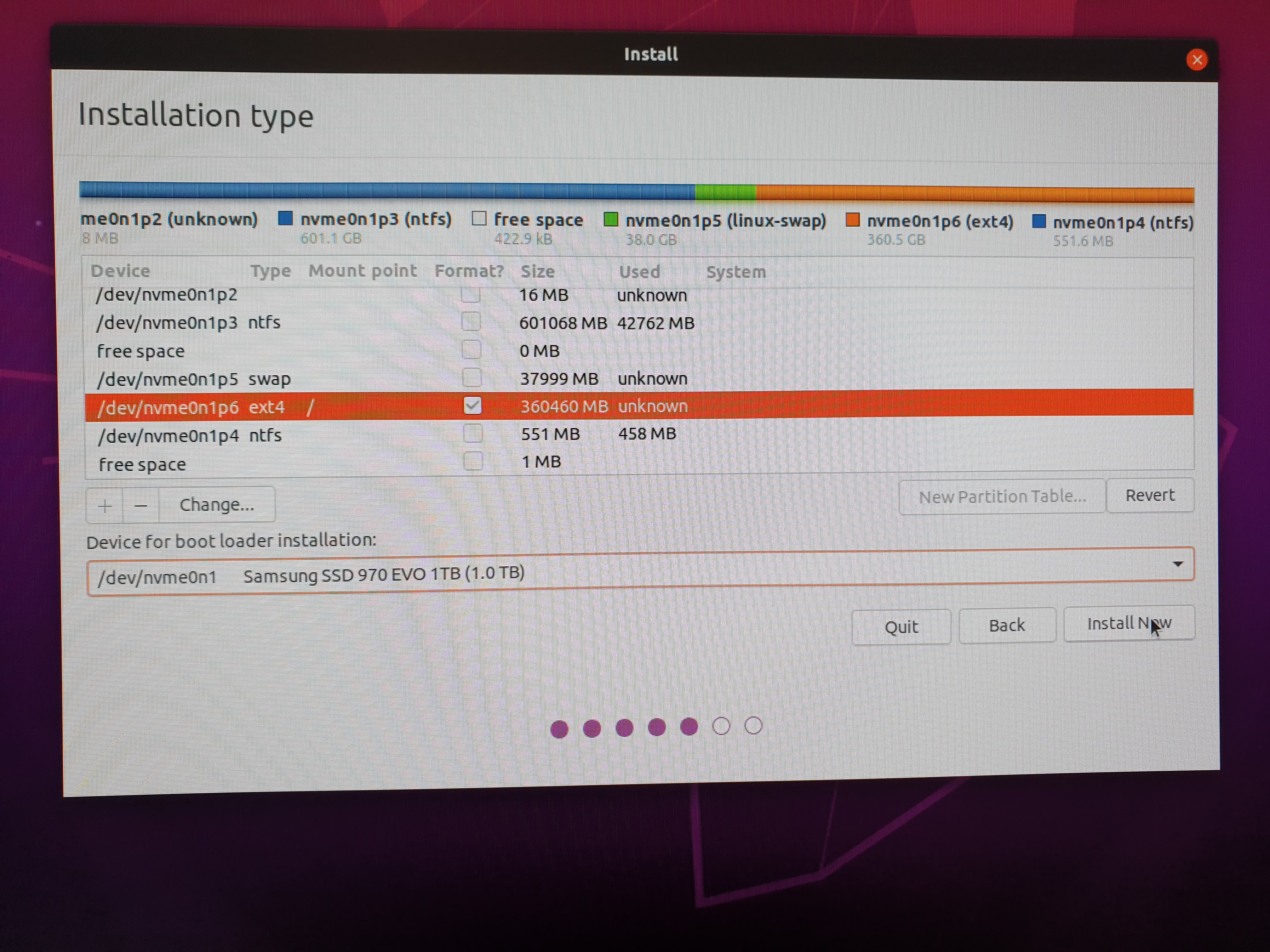
Task: Click the Quit button
Action: coord(901,626)
